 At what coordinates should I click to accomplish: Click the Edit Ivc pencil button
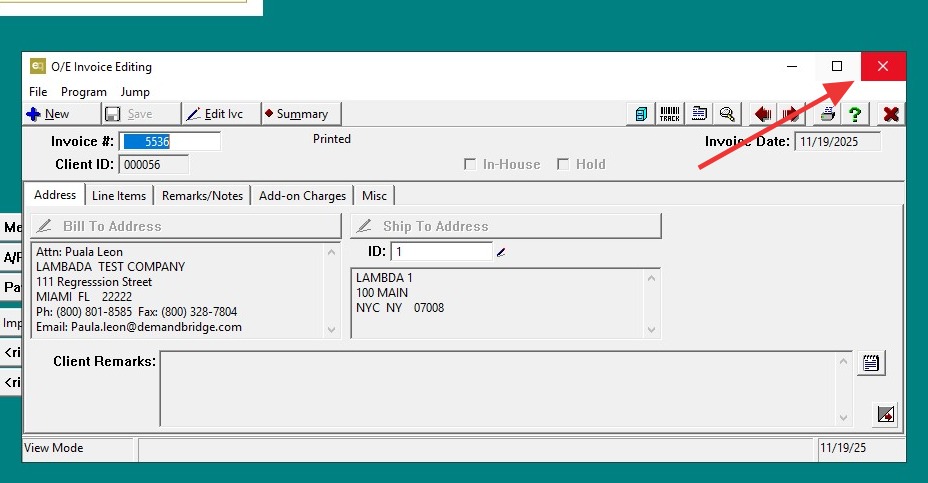tap(221, 114)
